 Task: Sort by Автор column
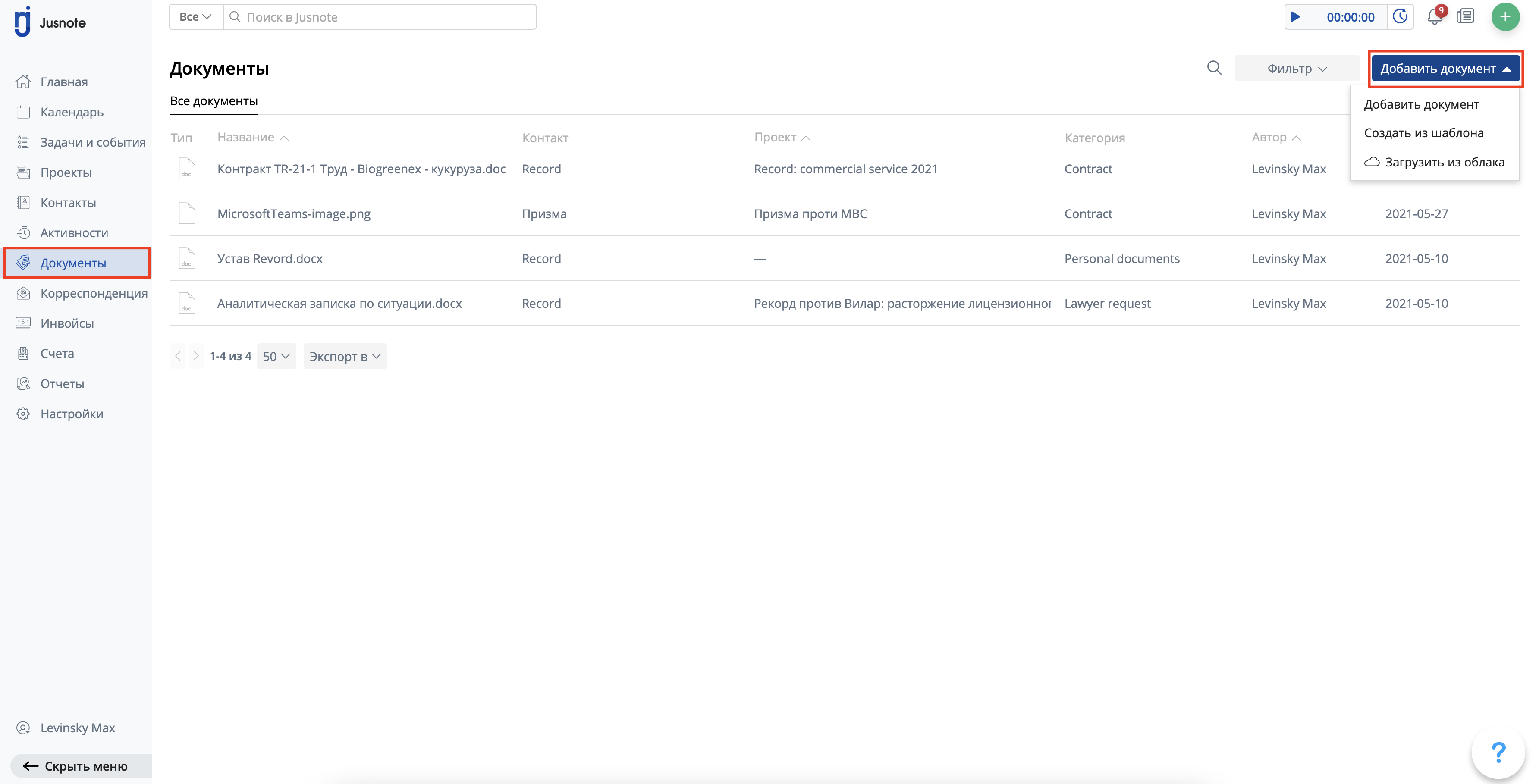click(1276, 137)
